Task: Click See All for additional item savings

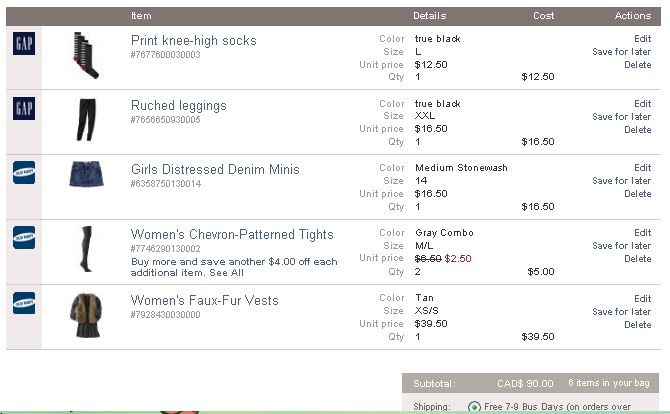Action: point(226,272)
